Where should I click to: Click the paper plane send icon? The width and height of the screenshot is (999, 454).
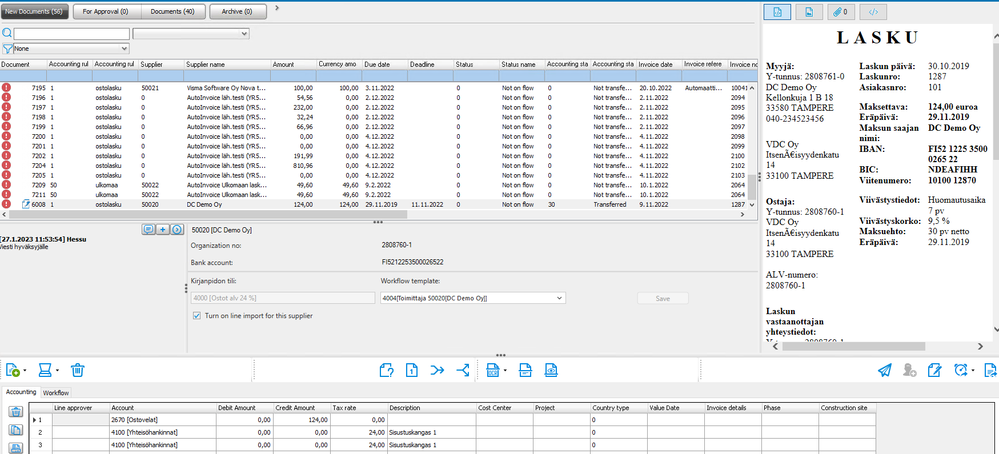[884, 370]
